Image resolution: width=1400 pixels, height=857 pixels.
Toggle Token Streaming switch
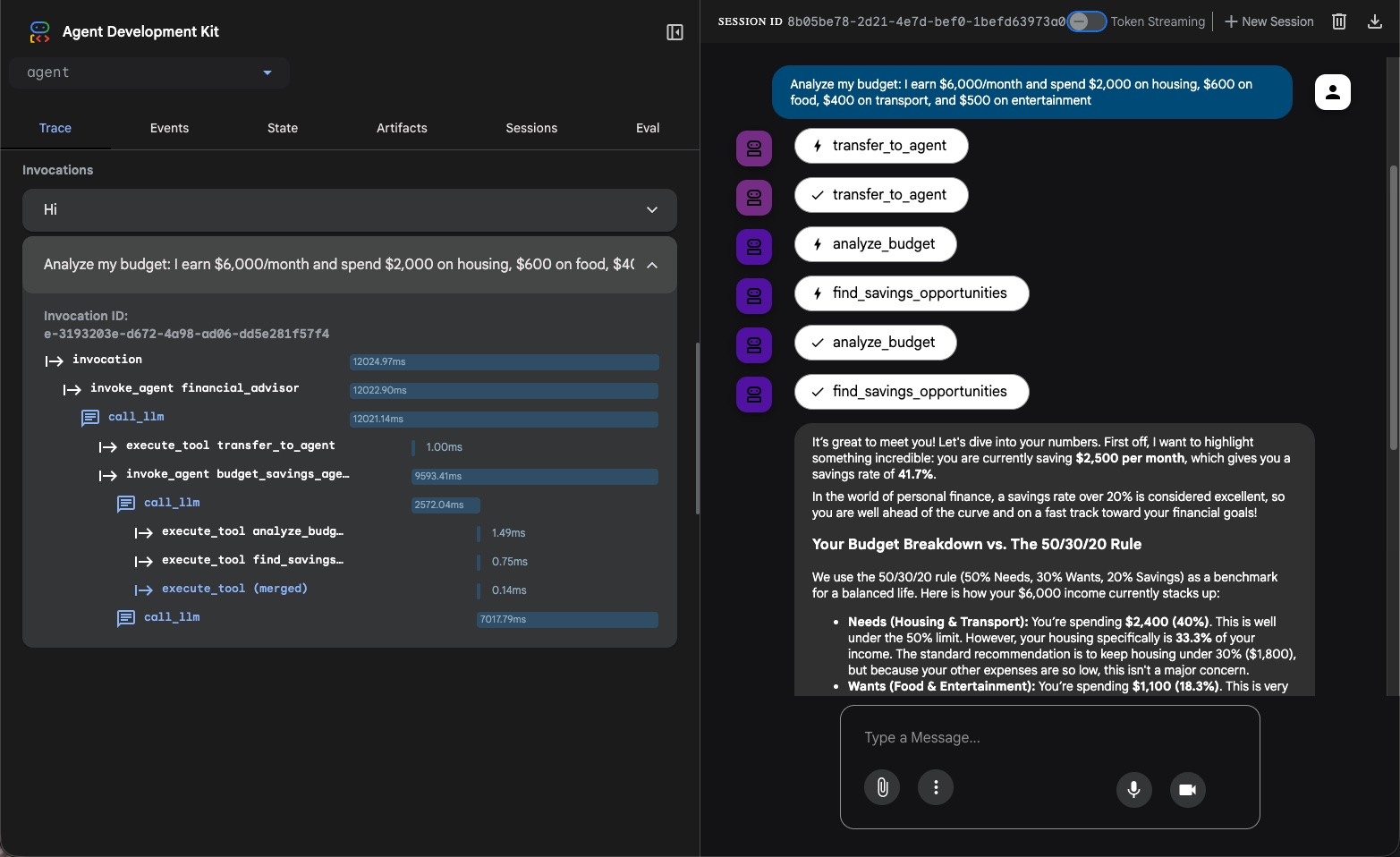pos(1086,21)
